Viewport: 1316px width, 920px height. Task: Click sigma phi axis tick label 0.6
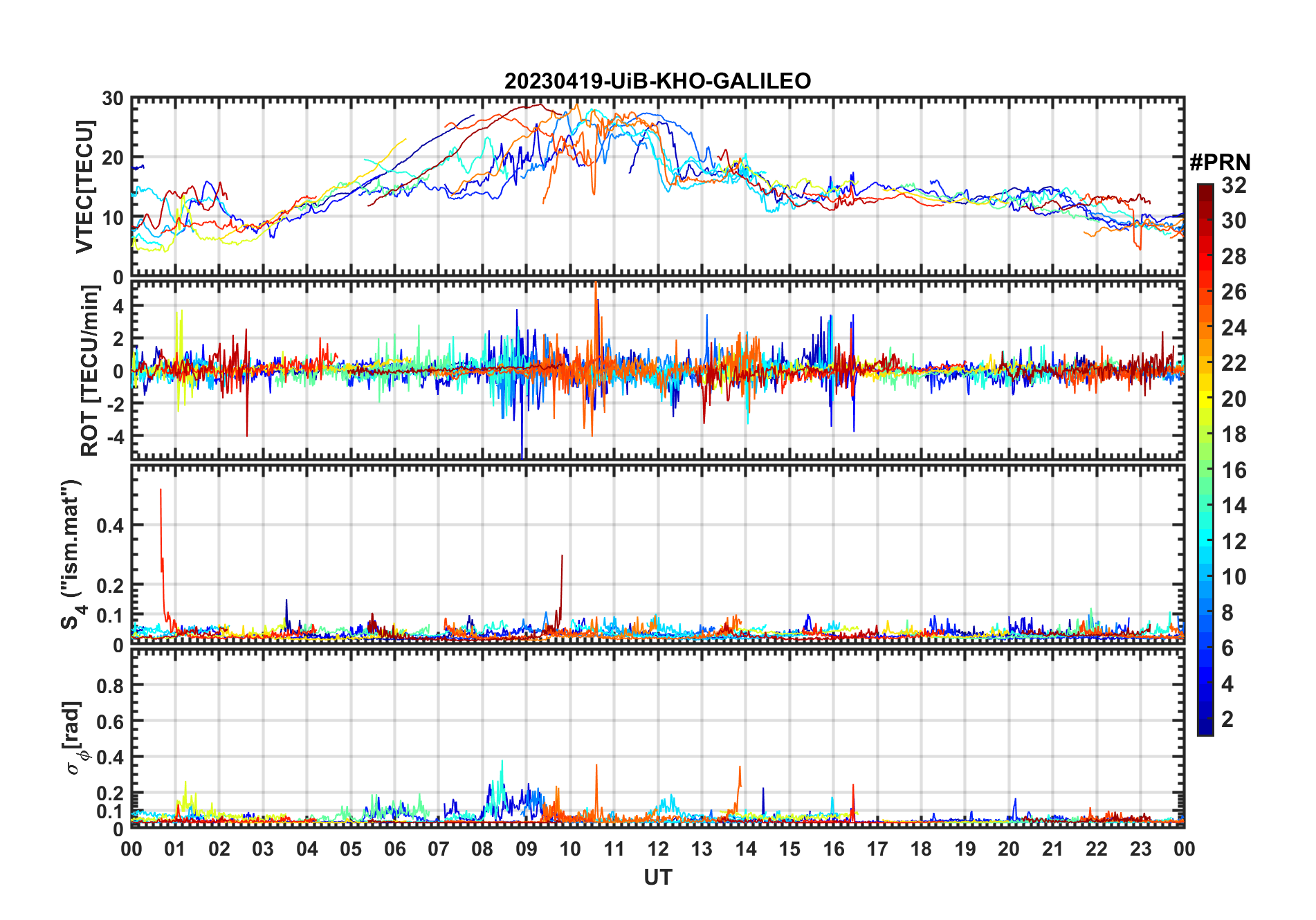110,721
